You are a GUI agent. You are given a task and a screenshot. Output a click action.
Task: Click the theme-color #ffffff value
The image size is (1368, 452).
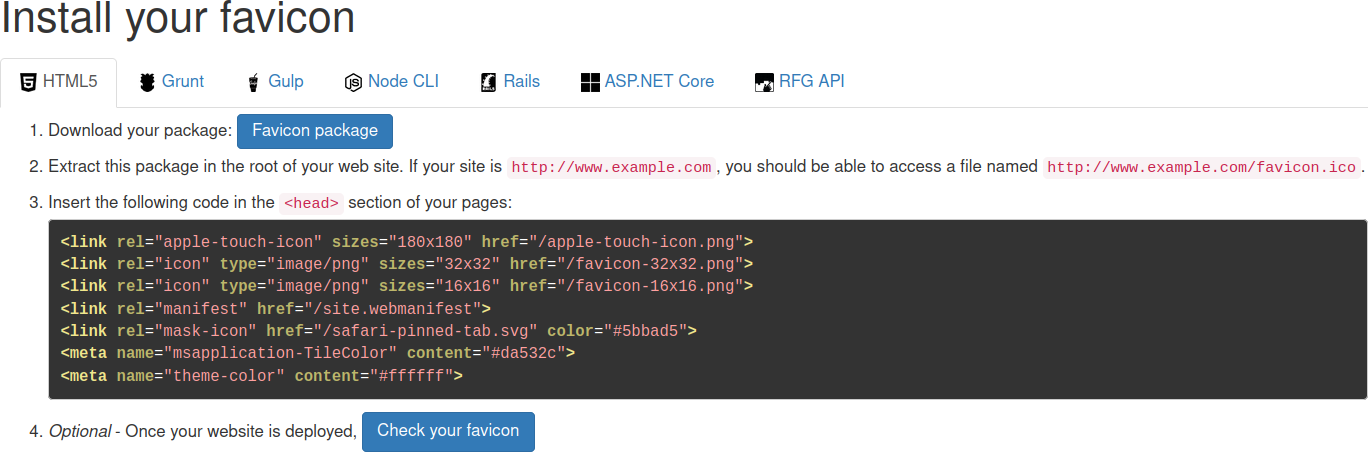[x=413, y=376]
